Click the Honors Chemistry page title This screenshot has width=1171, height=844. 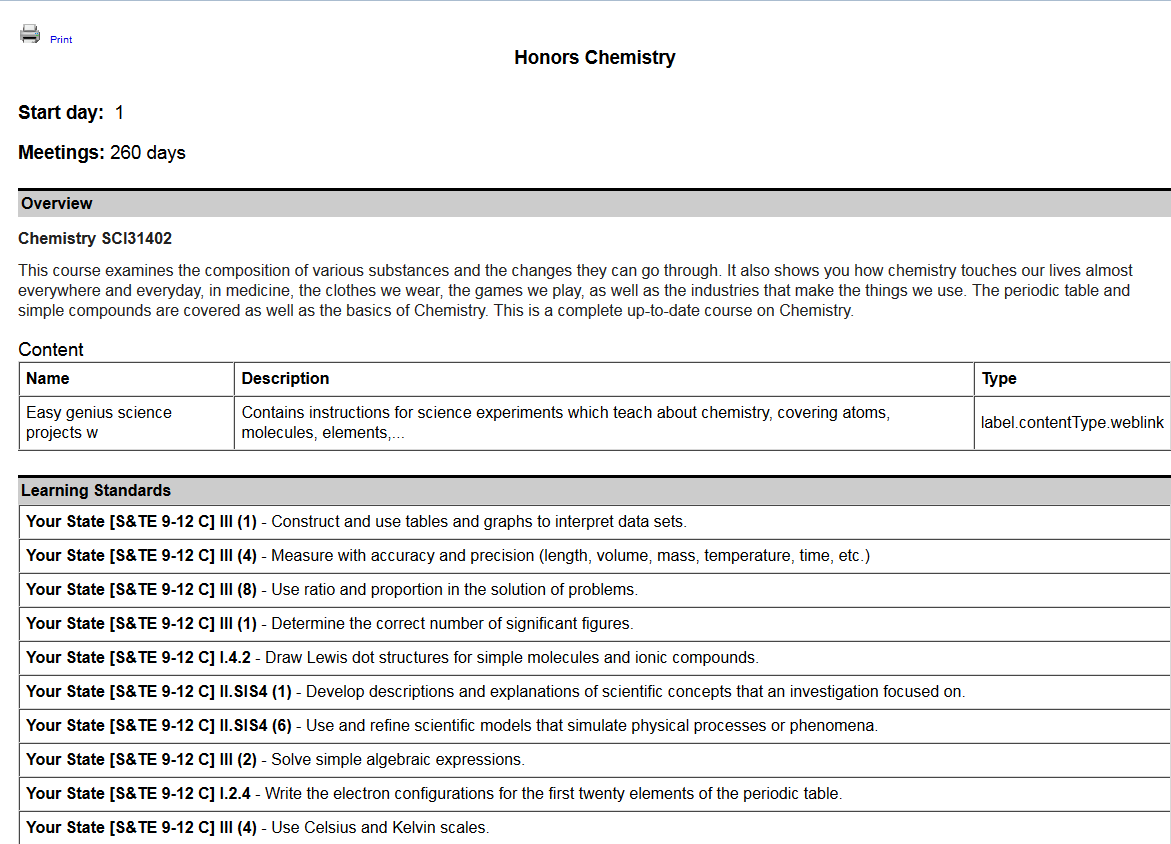click(x=594, y=58)
